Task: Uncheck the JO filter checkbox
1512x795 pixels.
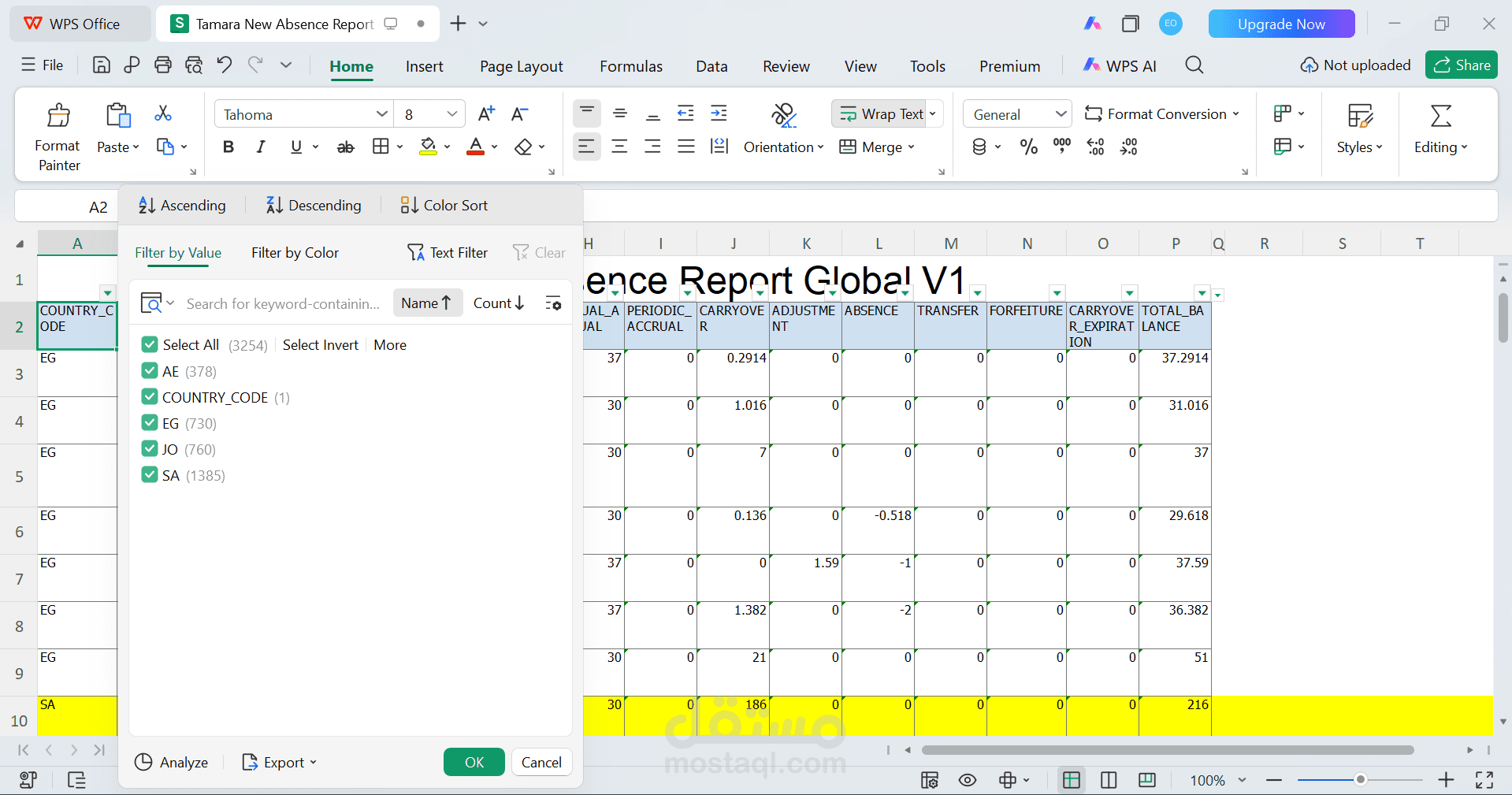Action: point(150,448)
